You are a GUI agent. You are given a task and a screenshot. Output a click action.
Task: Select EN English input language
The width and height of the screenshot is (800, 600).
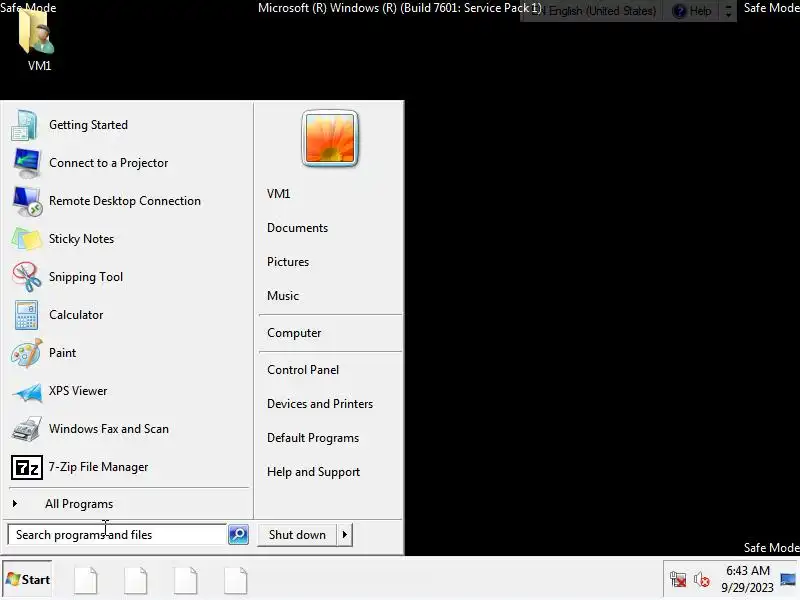[595, 11]
